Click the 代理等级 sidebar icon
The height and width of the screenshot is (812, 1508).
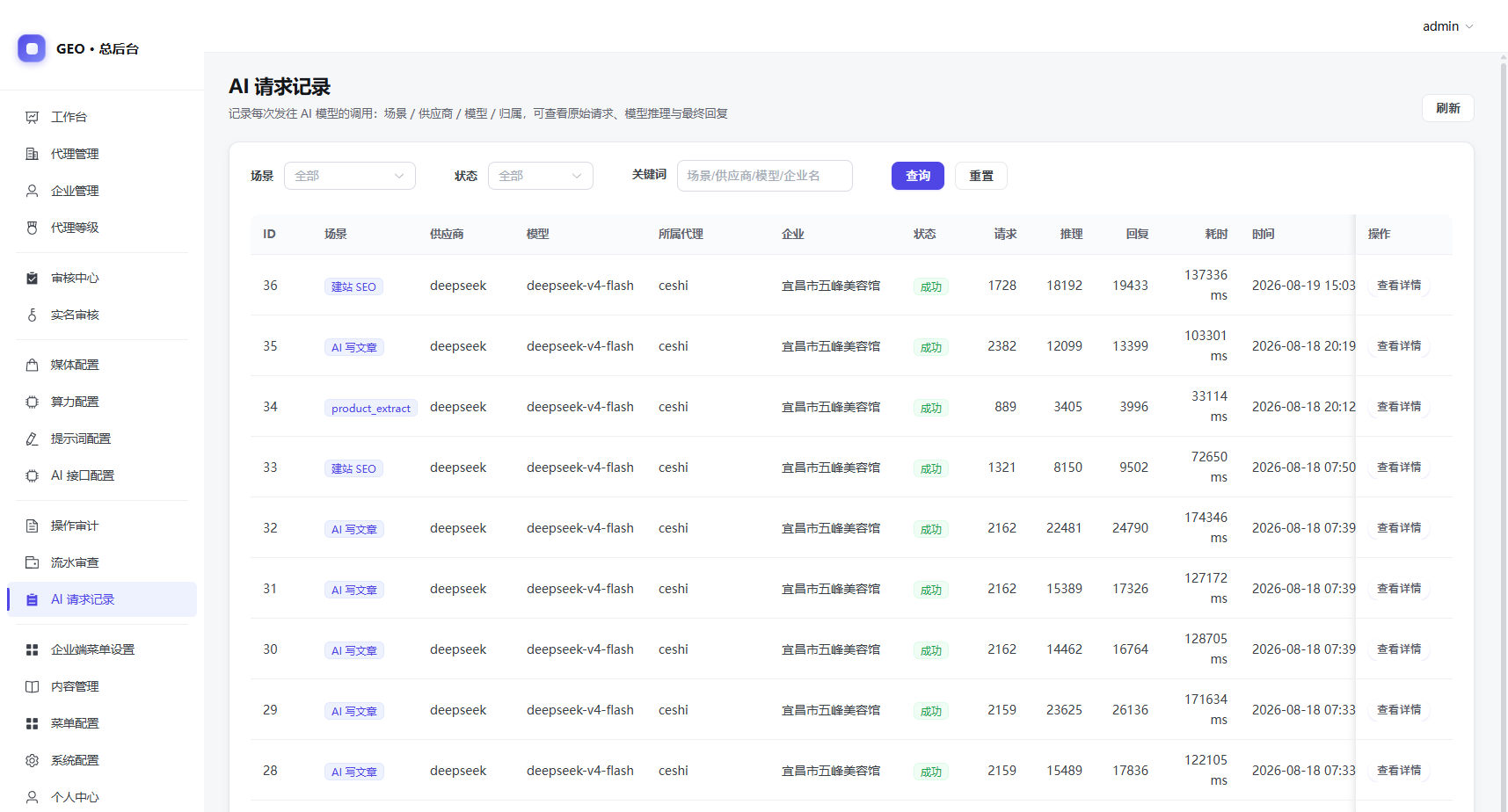click(x=33, y=228)
